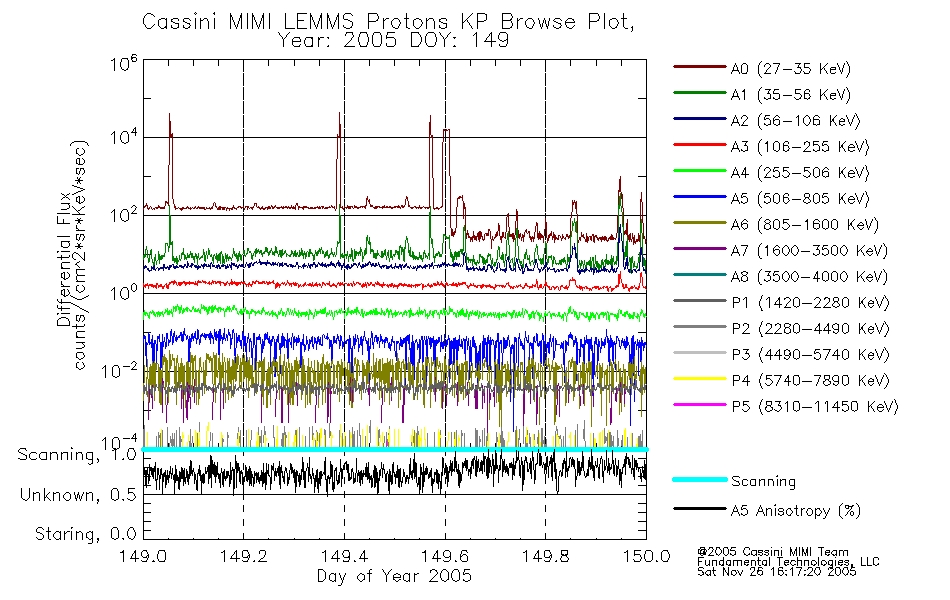Click the 'Scanning, 1.0' axis label
Image resolution: width=950 pixels, height=600 pixels.
coord(77,455)
